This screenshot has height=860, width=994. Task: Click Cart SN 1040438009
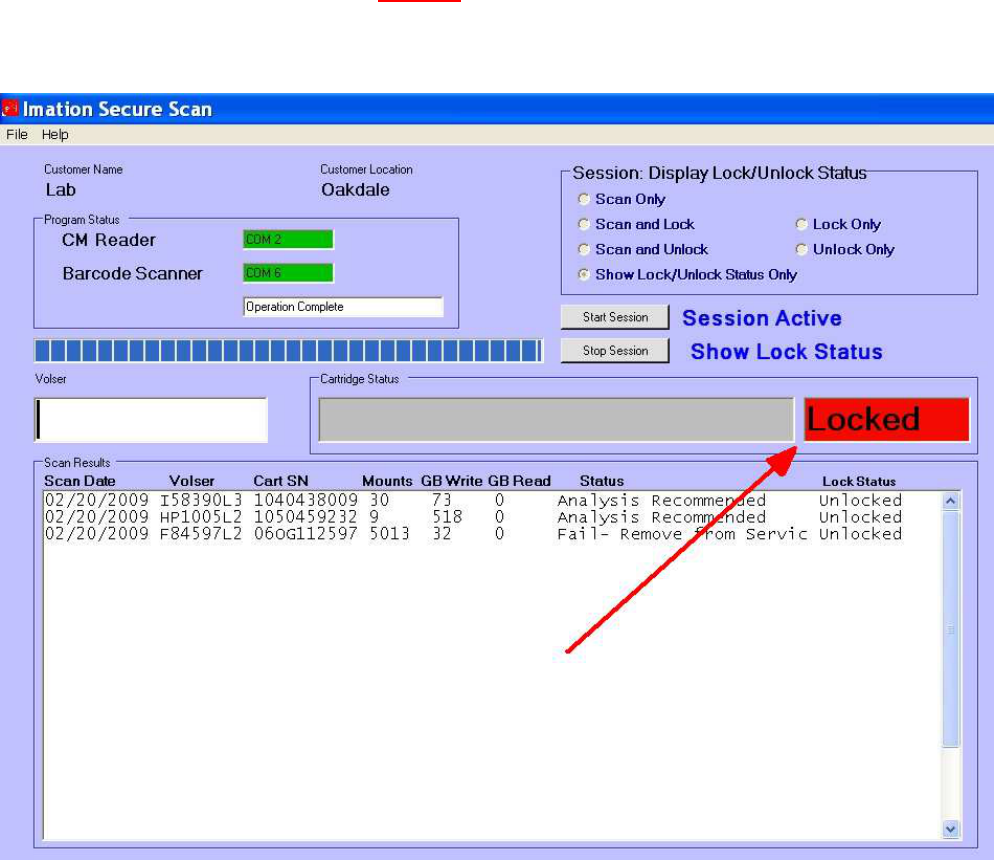(306, 500)
